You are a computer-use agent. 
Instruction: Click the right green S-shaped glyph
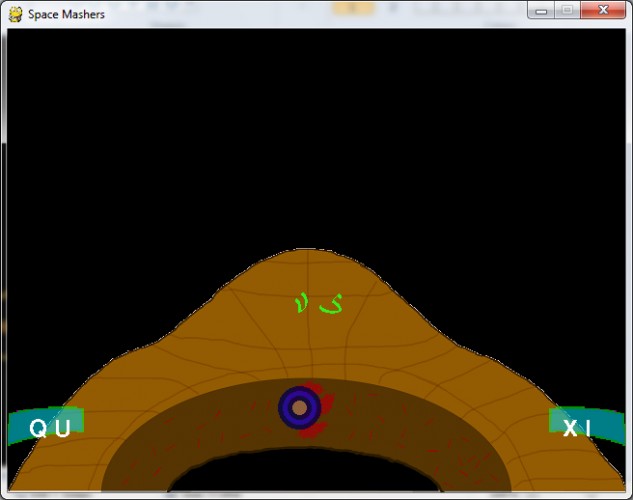tap(331, 304)
